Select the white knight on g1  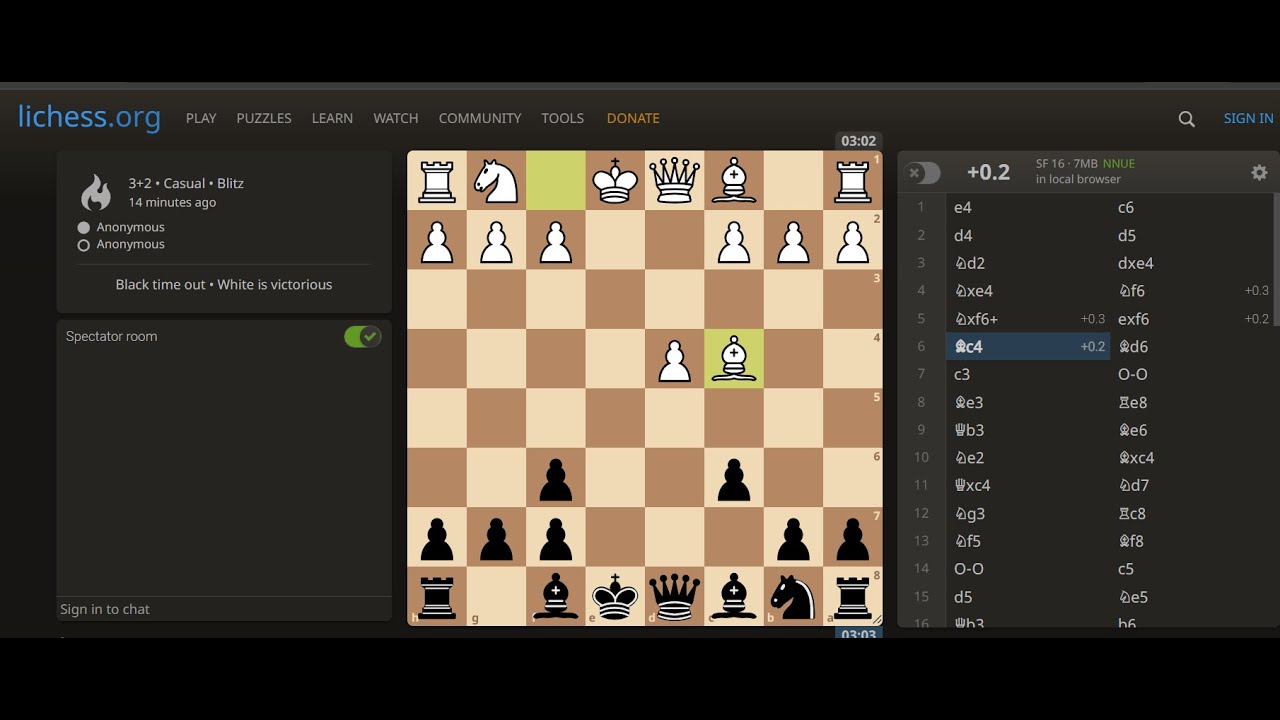pos(497,181)
